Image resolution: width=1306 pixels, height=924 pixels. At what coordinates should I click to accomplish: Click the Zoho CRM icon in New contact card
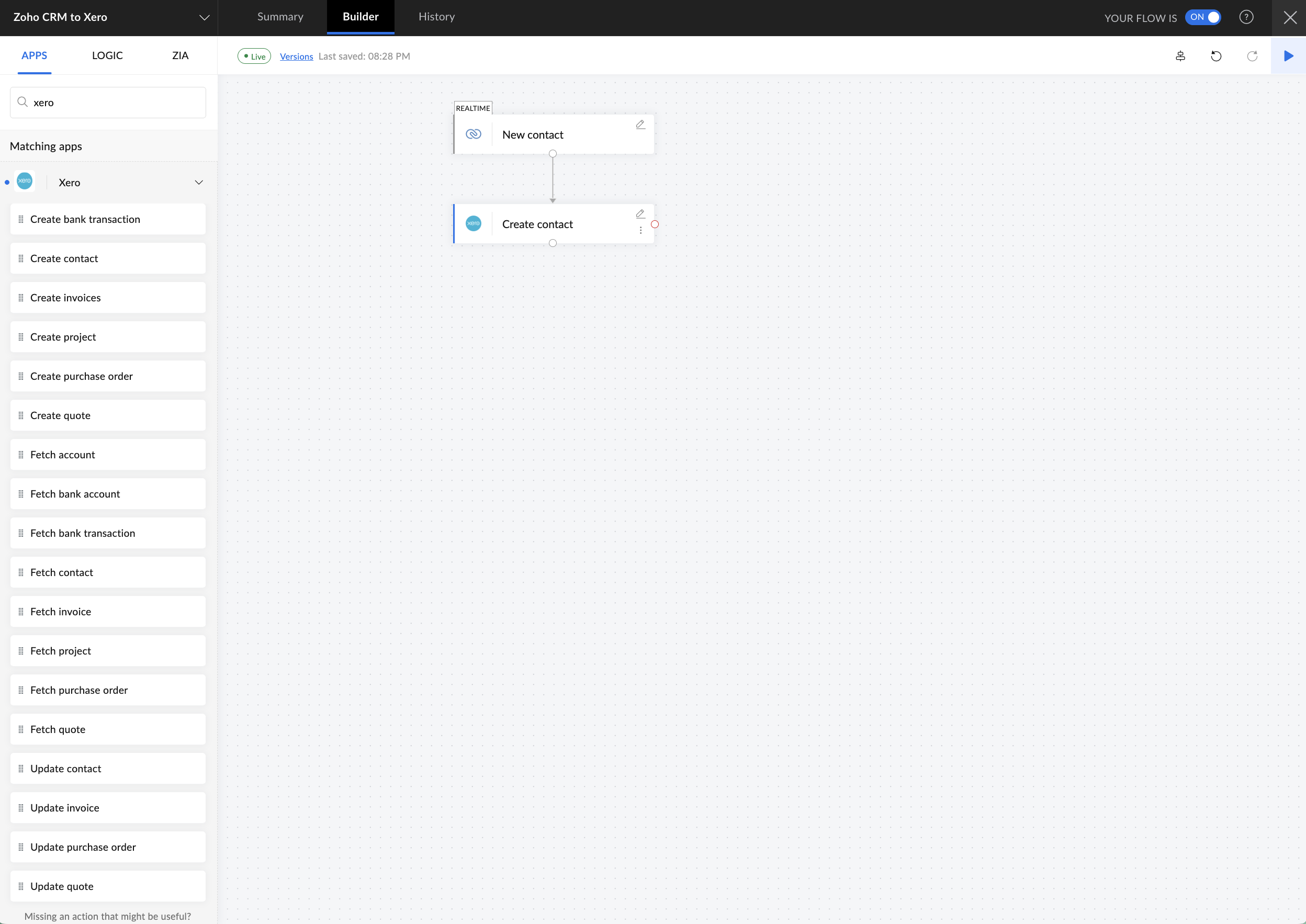tap(474, 134)
